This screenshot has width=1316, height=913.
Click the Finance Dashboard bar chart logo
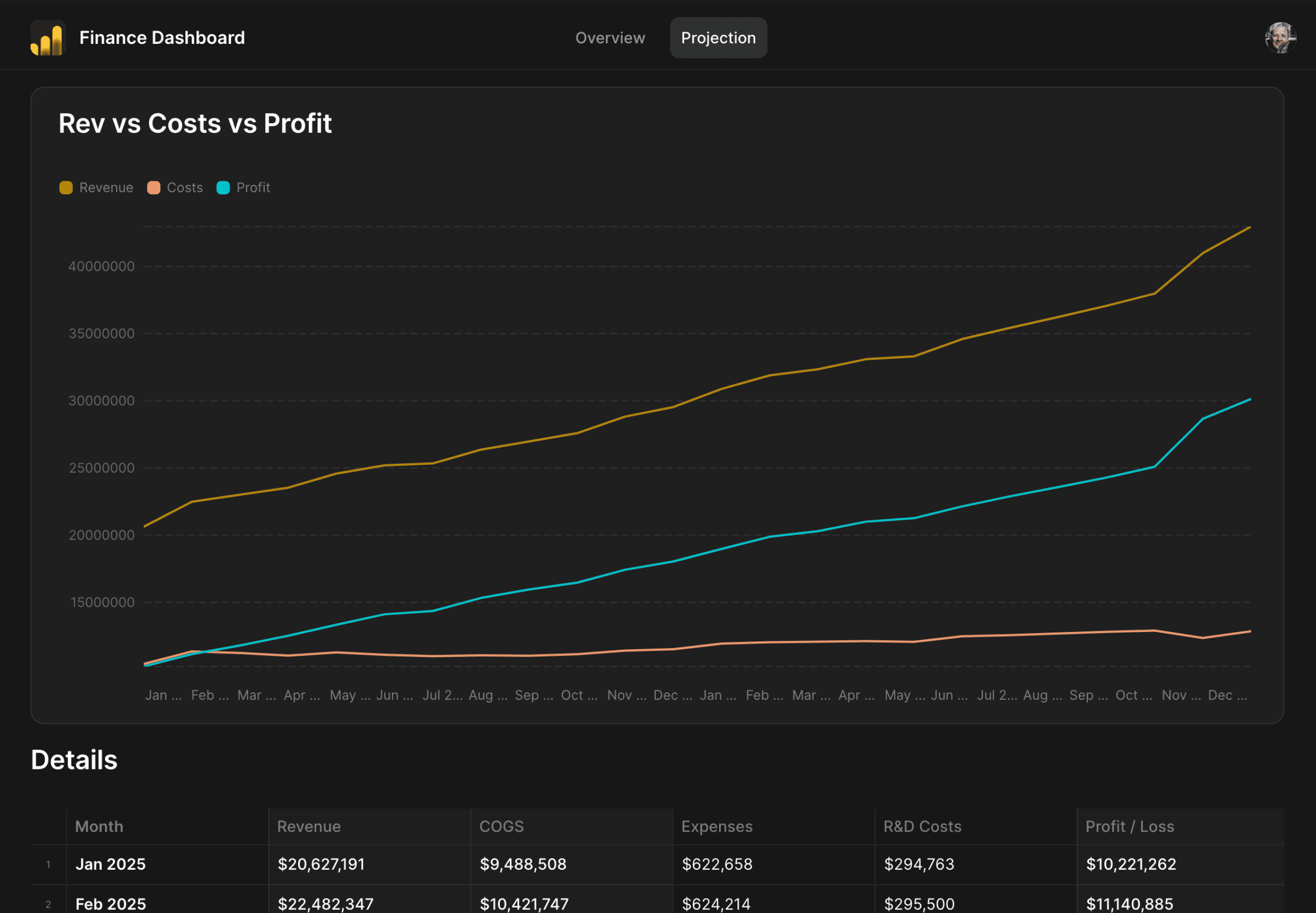pyautogui.click(x=48, y=38)
